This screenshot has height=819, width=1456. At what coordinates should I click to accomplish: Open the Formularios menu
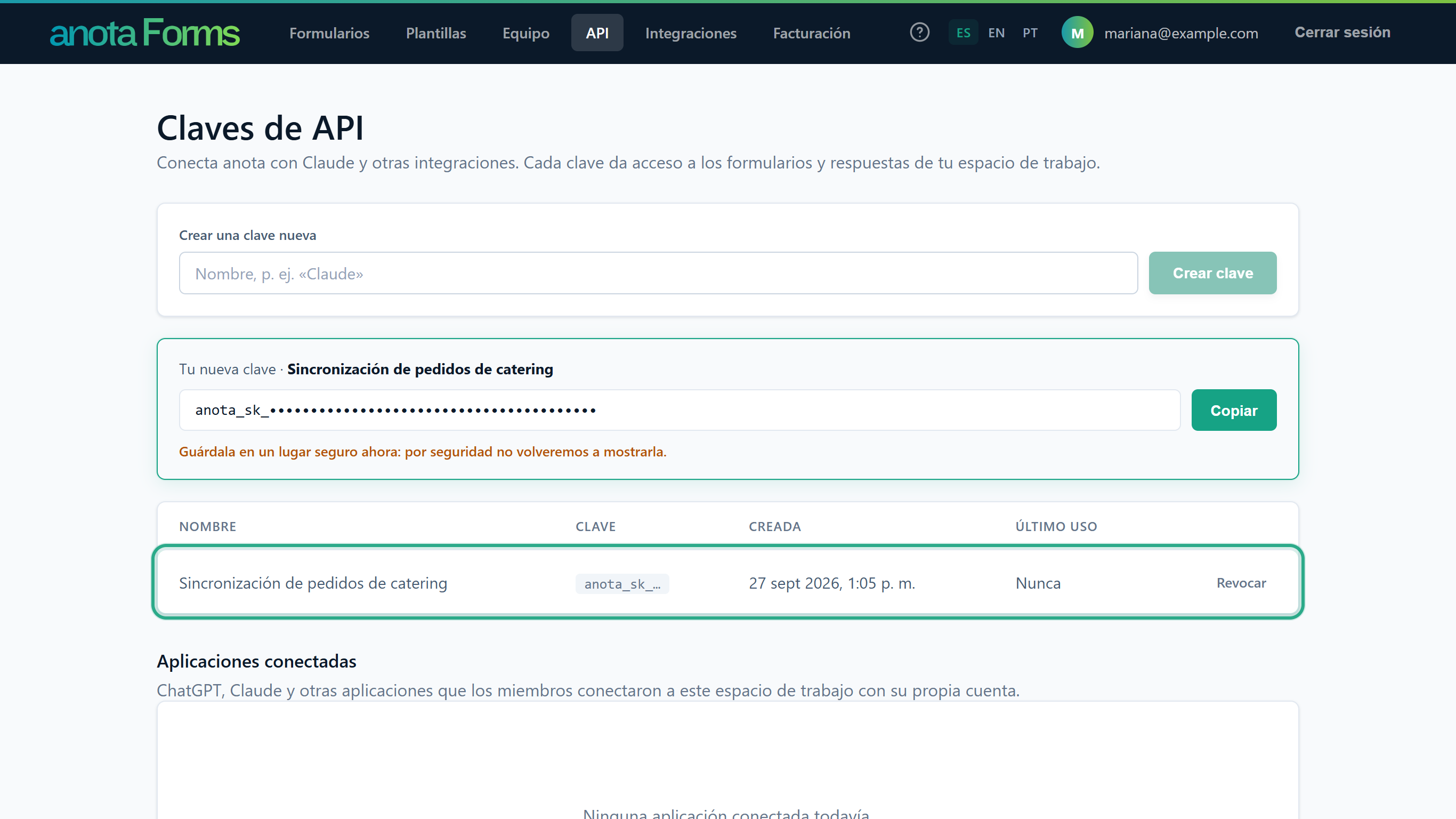[x=329, y=33]
